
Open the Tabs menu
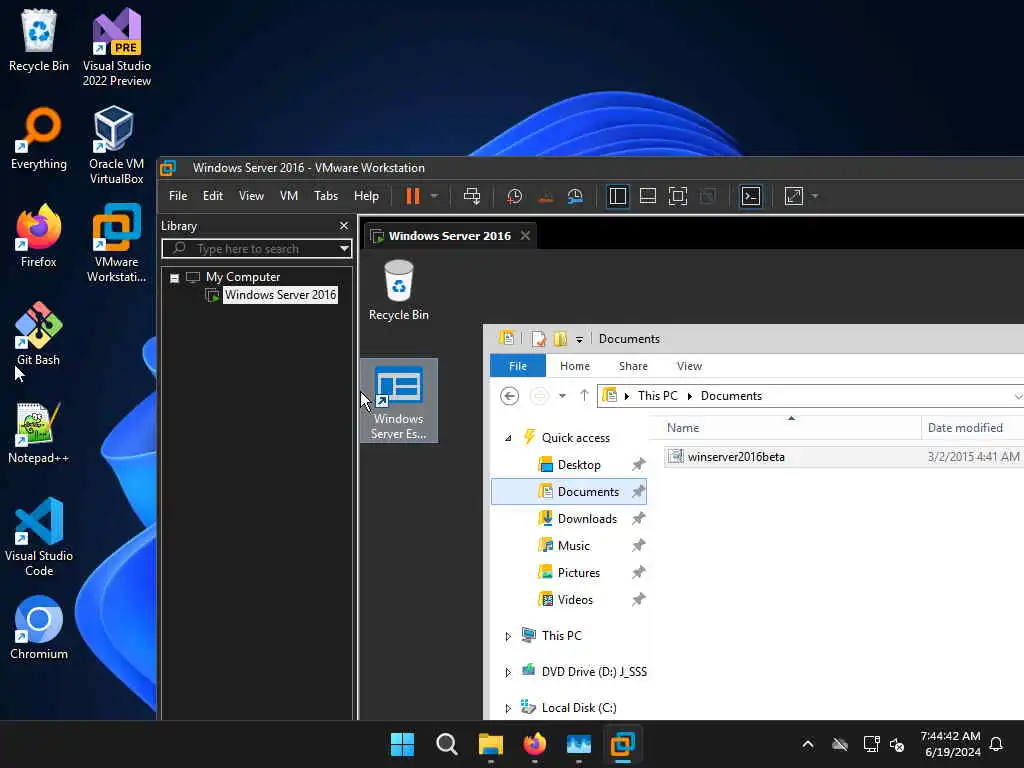(x=326, y=196)
